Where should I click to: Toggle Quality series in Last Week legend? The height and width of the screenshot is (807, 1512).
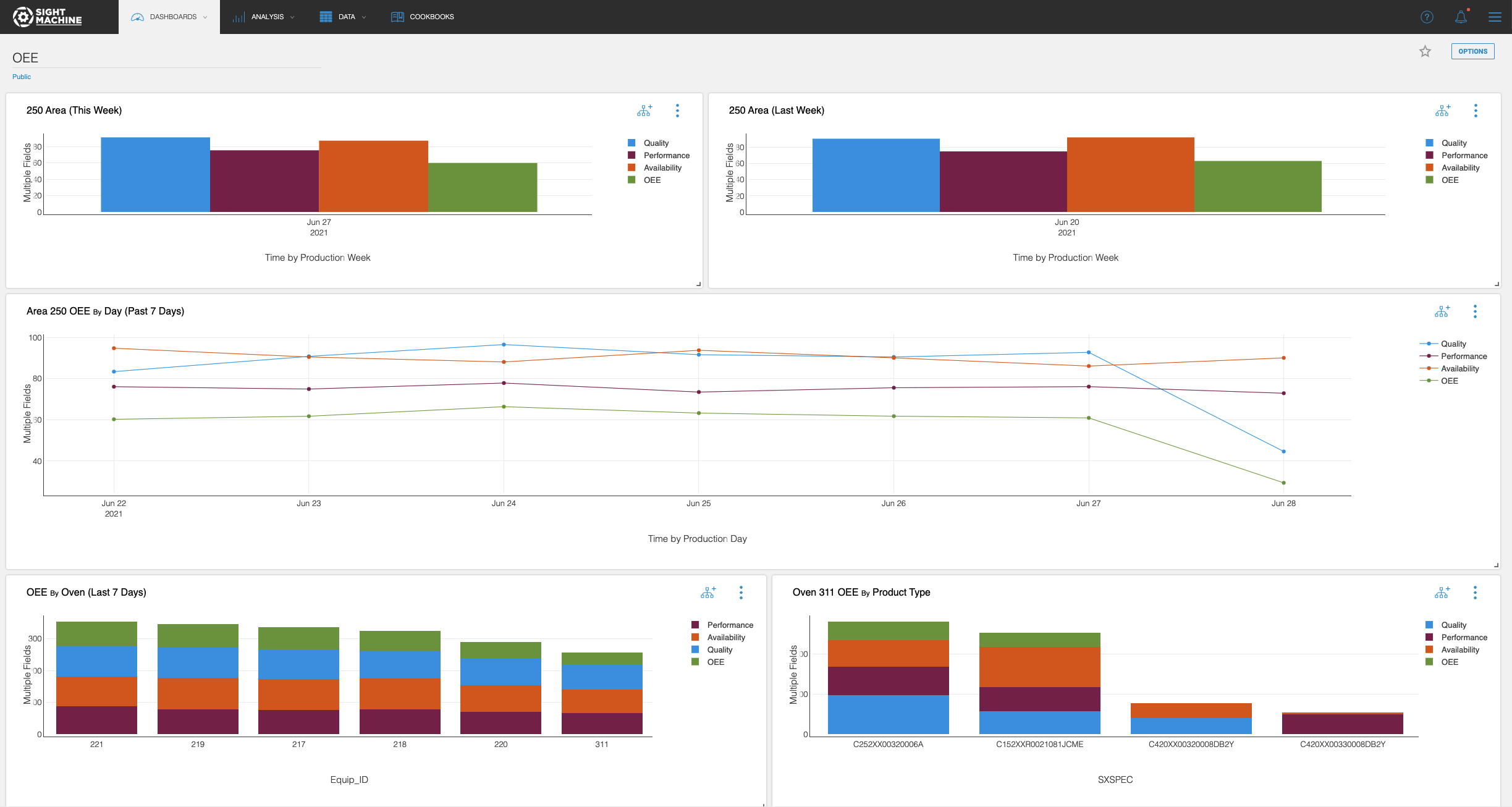click(x=1446, y=143)
